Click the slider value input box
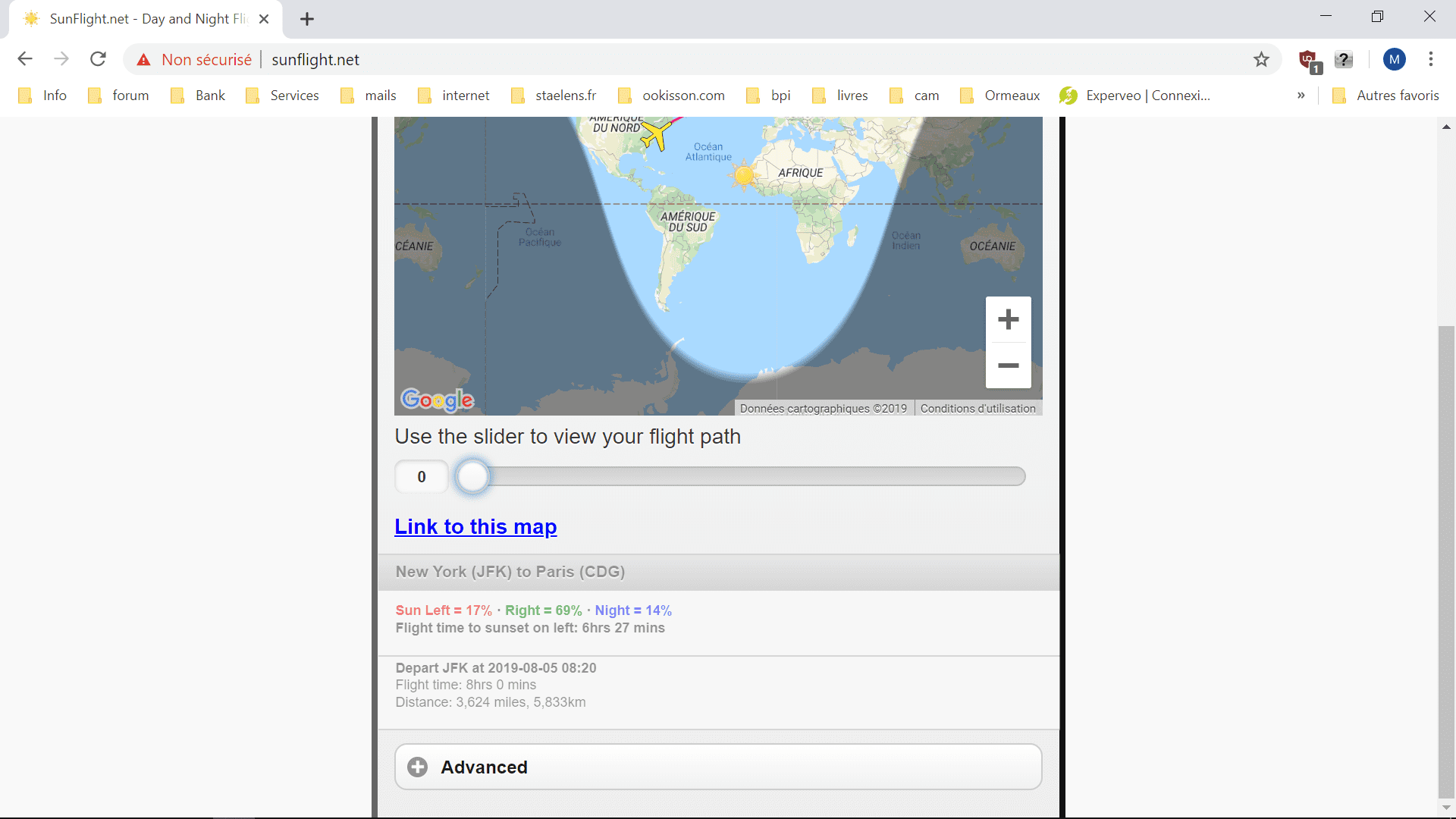Image resolution: width=1456 pixels, height=819 pixels. pyautogui.click(x=422, y=476)
